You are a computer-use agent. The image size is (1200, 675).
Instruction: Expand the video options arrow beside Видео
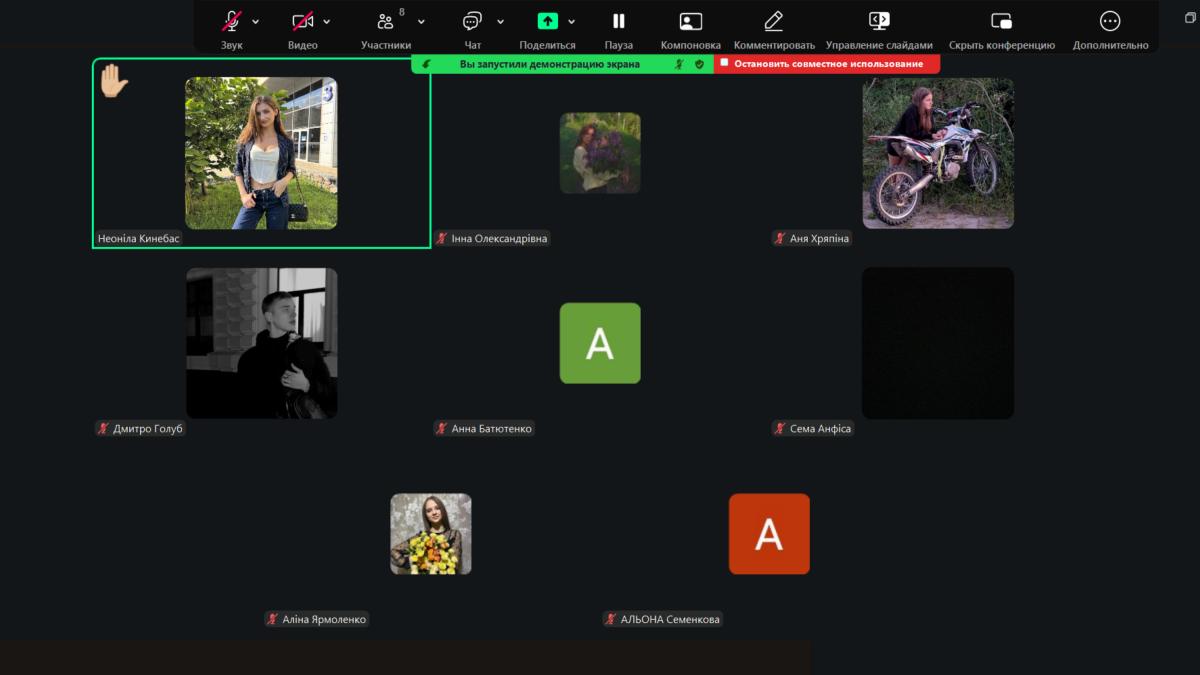point(327,21)
